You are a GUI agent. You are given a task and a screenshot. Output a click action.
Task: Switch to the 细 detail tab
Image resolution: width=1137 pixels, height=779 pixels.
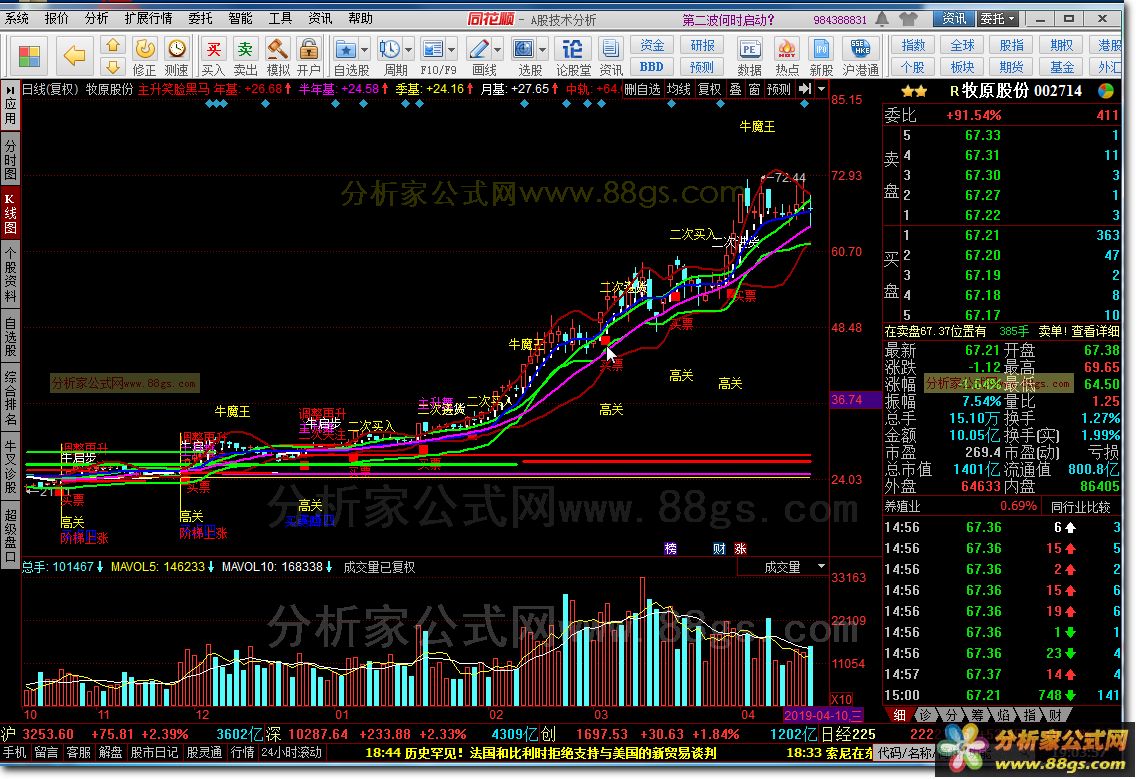pos(899,715)
